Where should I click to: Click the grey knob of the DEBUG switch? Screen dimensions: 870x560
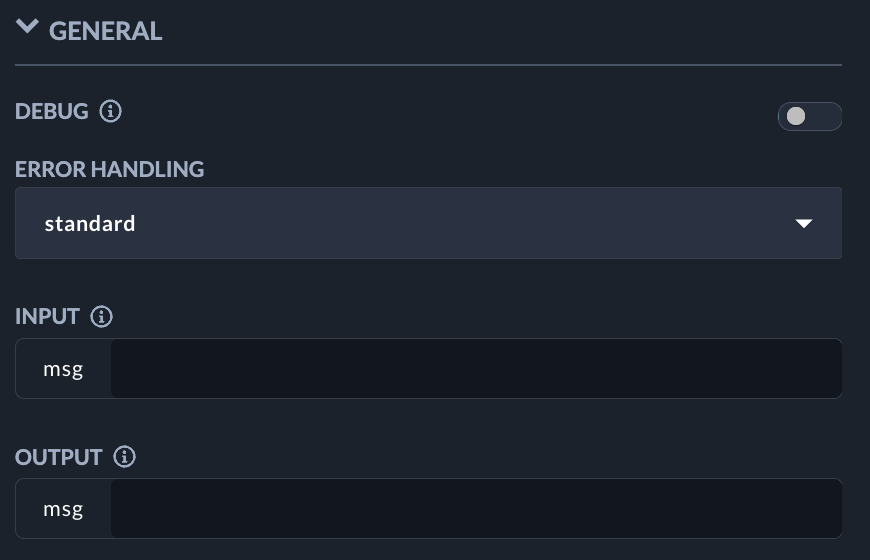[796, 117]
